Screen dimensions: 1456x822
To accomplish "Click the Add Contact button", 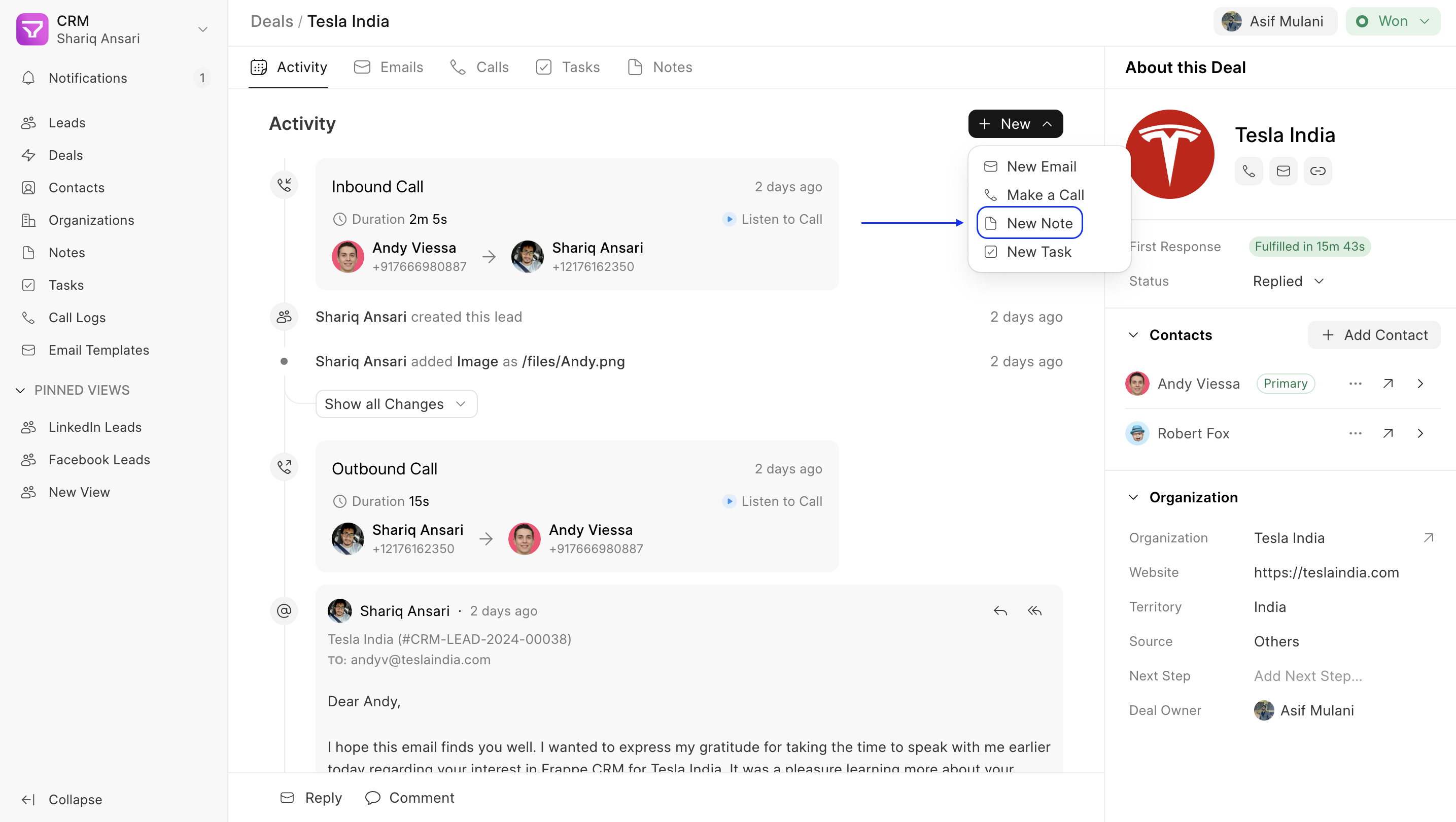I will pyautogui.click(x=1373, y=335).
